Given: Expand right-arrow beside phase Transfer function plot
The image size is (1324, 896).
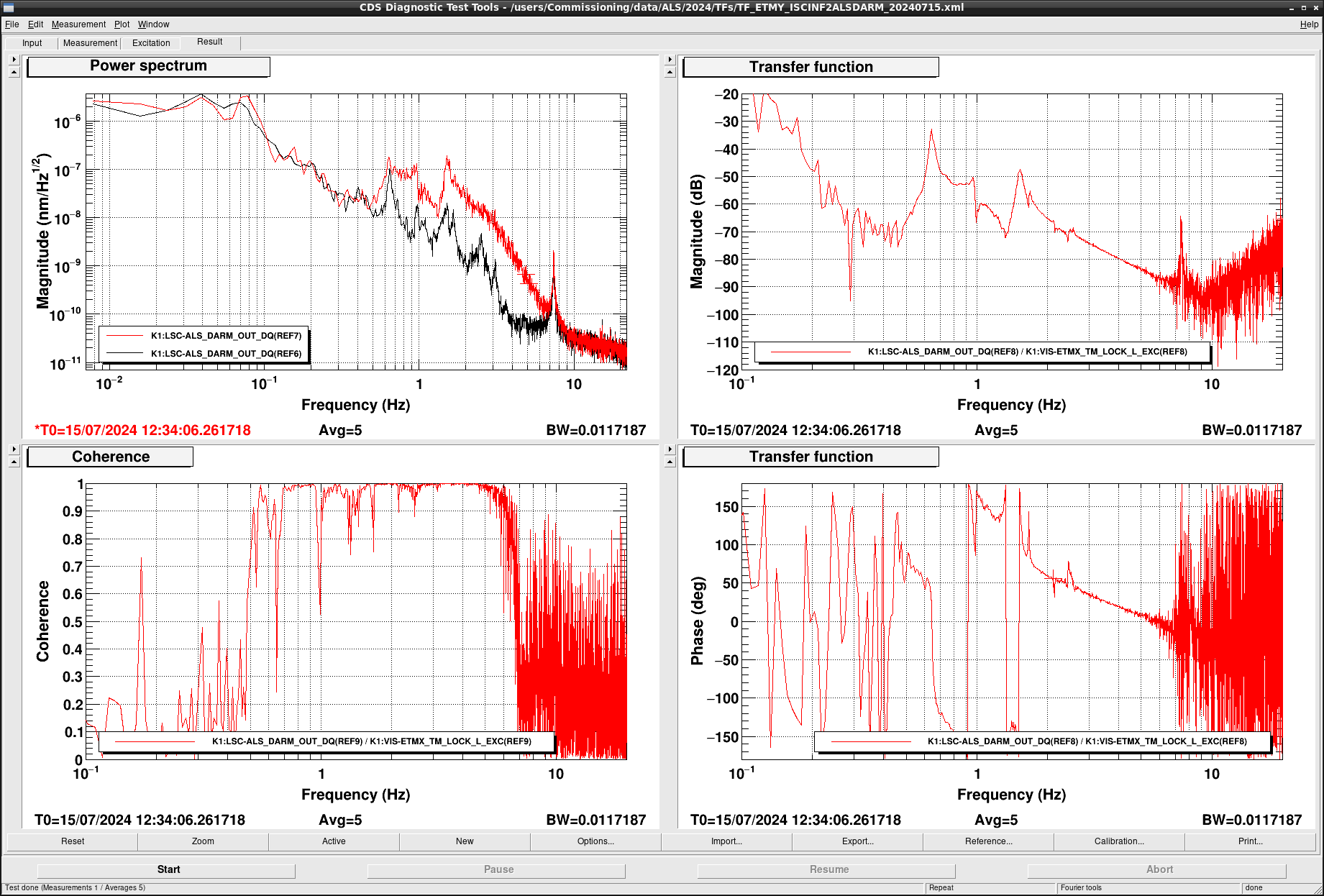Looking at the screenshot, I should coord(670,449).
